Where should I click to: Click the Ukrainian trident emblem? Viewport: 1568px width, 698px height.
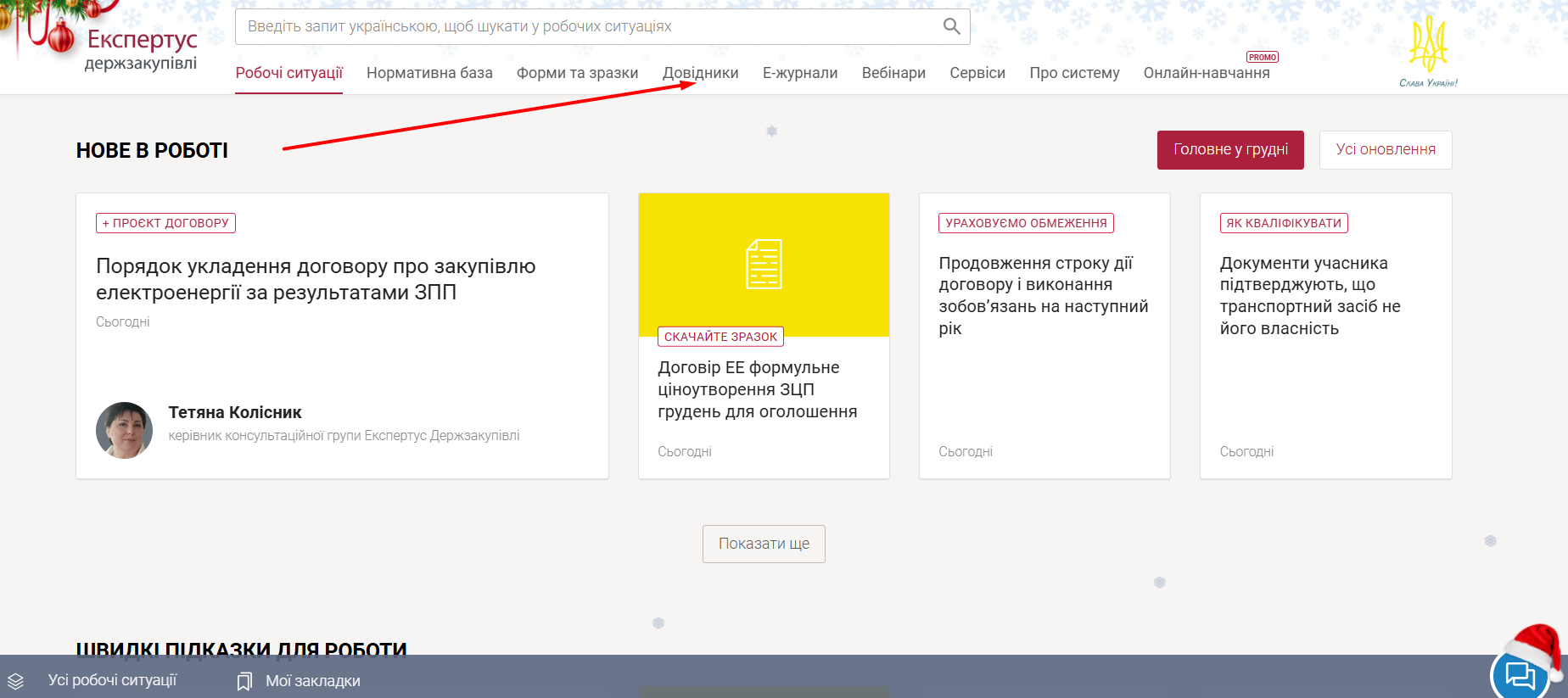(x=1428, y=46)
